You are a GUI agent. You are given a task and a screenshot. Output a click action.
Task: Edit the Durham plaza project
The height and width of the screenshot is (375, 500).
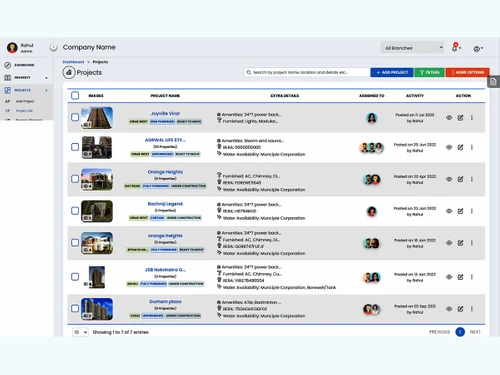[x=460, y=309]
